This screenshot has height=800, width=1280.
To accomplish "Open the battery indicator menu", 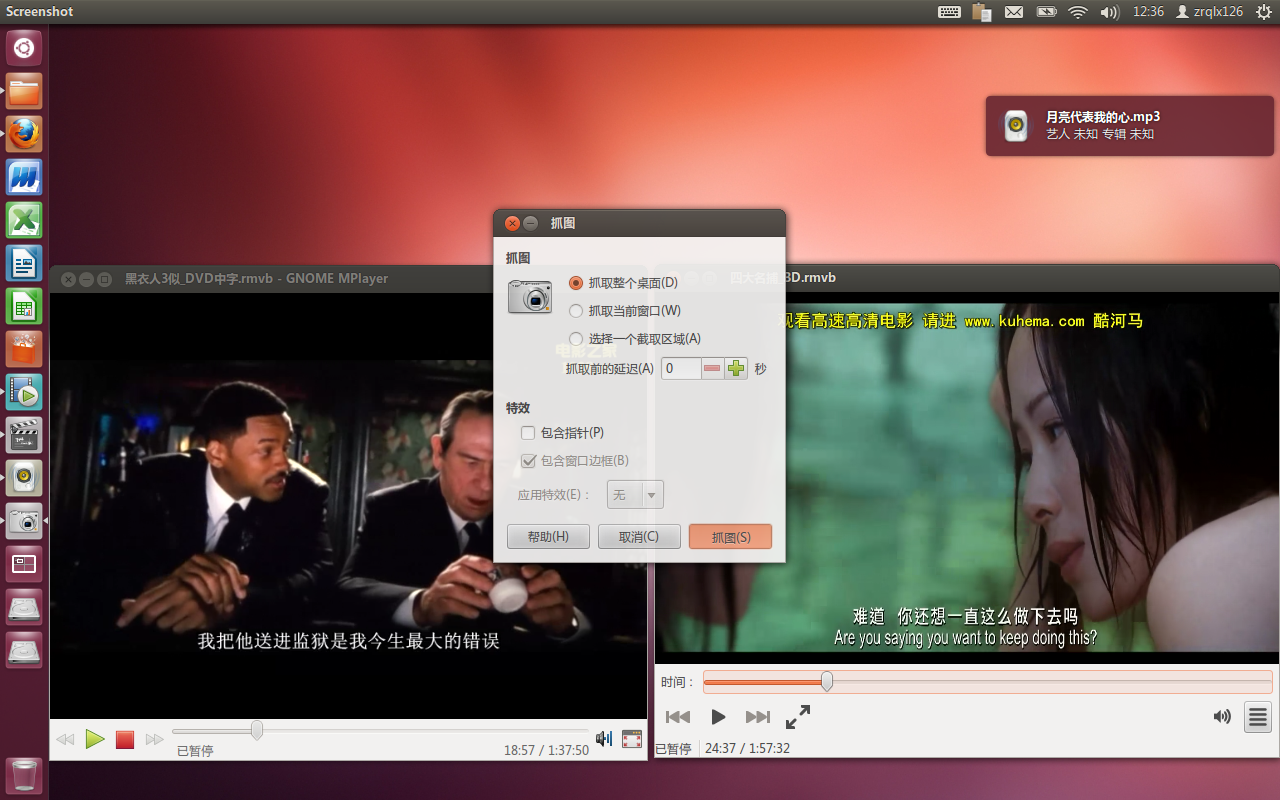I will (1046, 12).
